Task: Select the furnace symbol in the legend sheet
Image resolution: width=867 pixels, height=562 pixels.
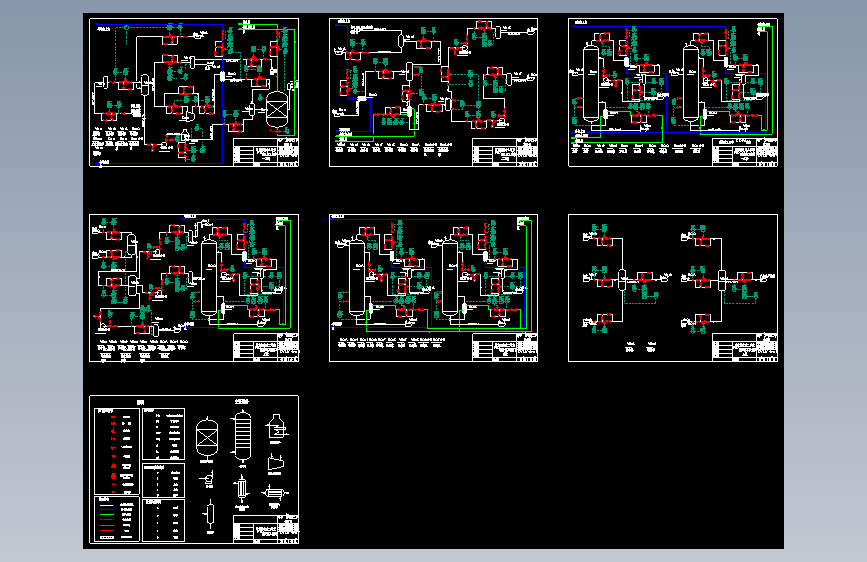Action: click(x=277, y=426)
